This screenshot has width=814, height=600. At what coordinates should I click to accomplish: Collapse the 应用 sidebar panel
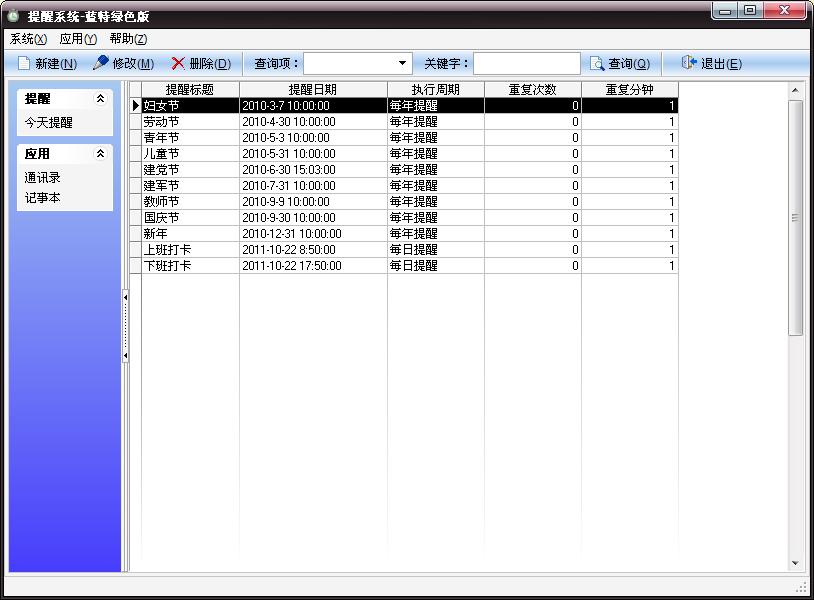(x=100, y=153)
